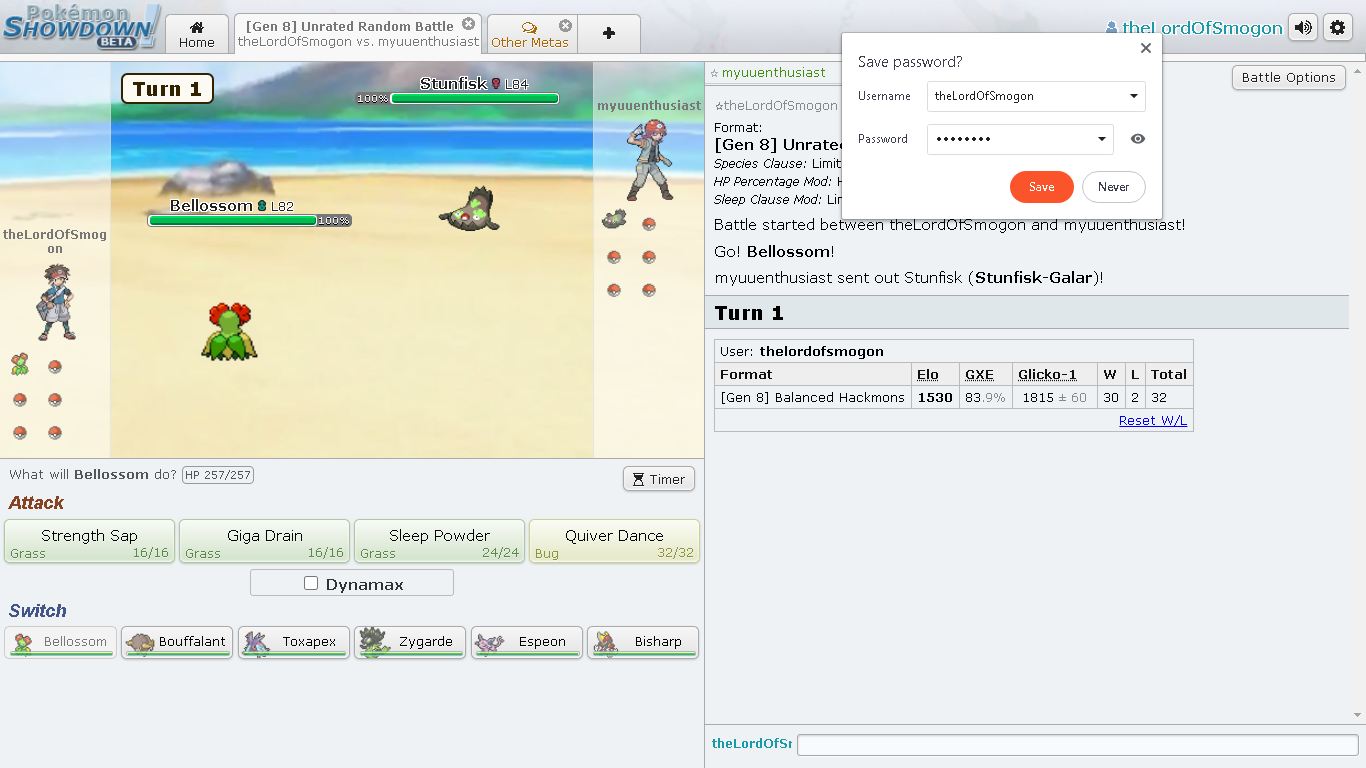Use the Giga Drain move
The image size is (1366, 768).
[x=264, y=541]
